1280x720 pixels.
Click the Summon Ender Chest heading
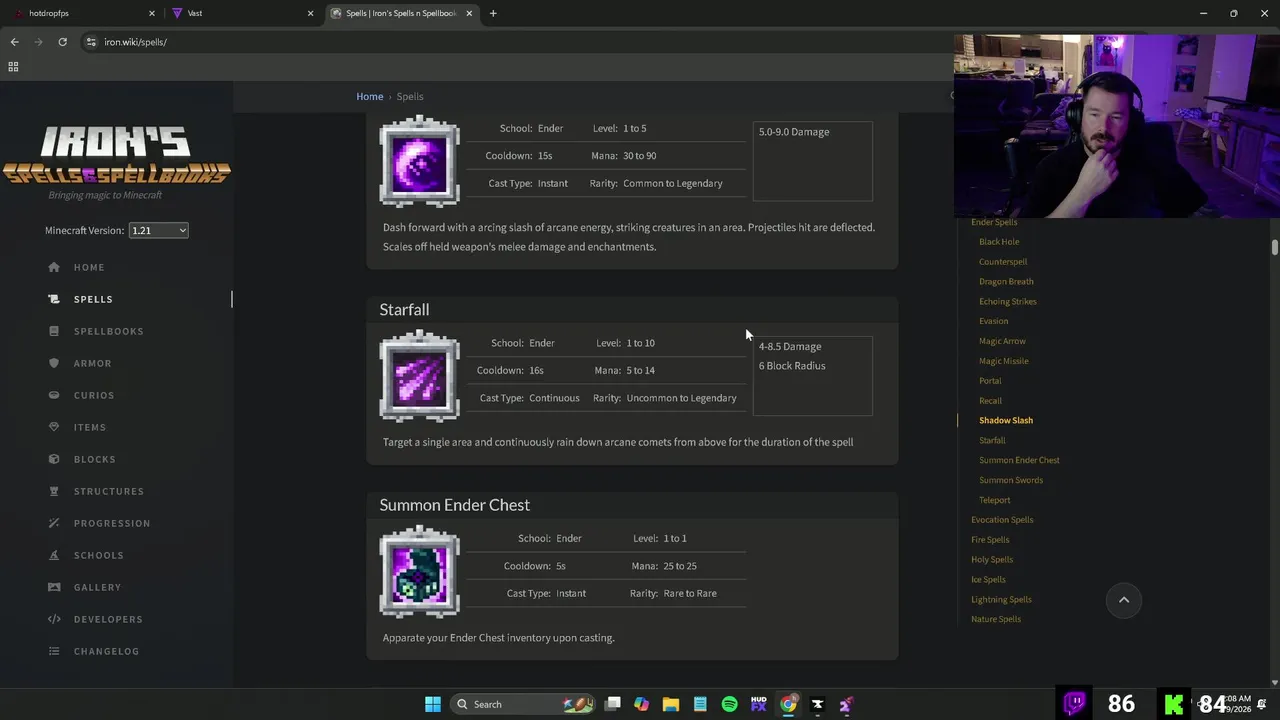pos(454,505)
